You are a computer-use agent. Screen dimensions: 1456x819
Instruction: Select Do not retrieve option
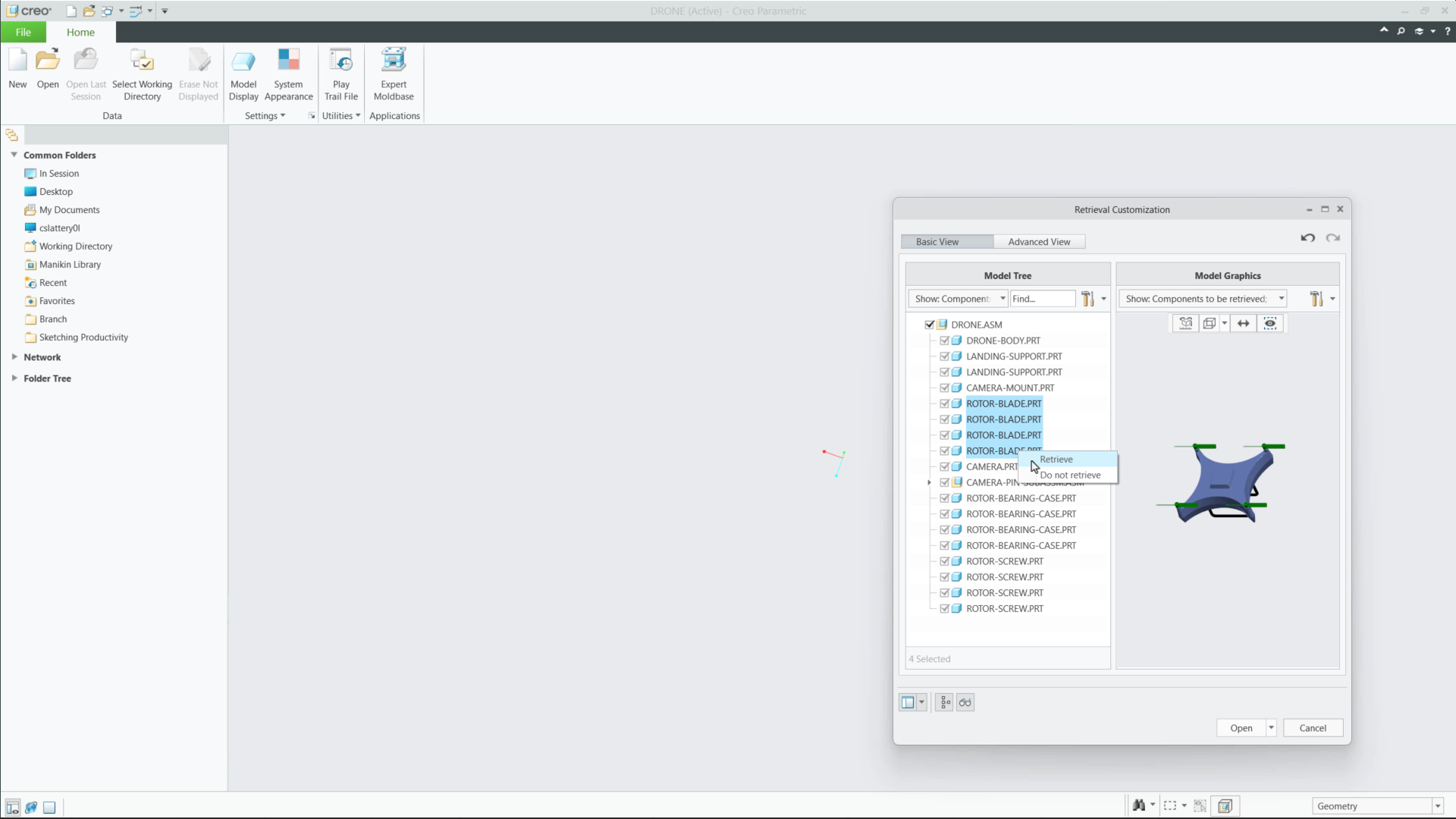point(1068,475)
